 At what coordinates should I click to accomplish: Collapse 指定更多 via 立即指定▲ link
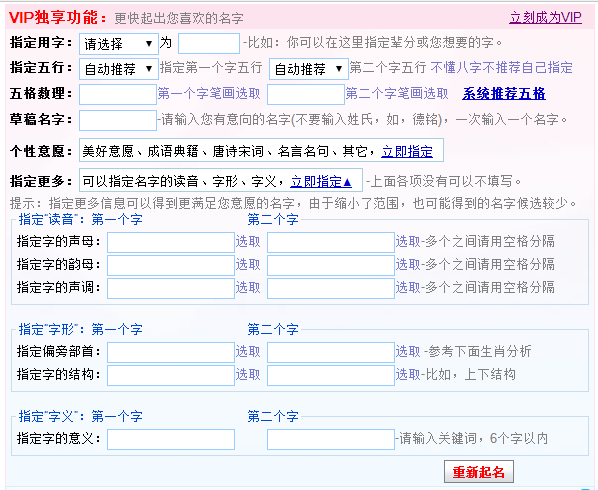coord(321,182)
